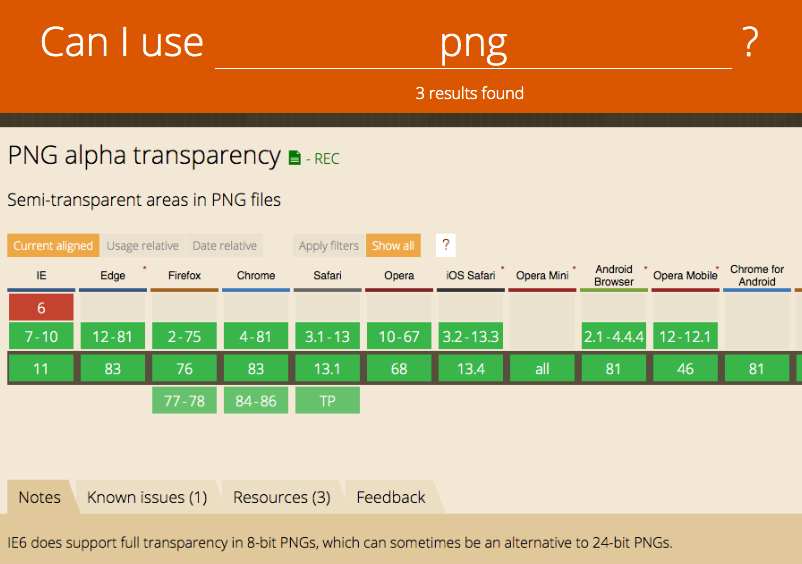Toggle Apply filters option
The image size is (802, 564).
click(x=329, y=245)
